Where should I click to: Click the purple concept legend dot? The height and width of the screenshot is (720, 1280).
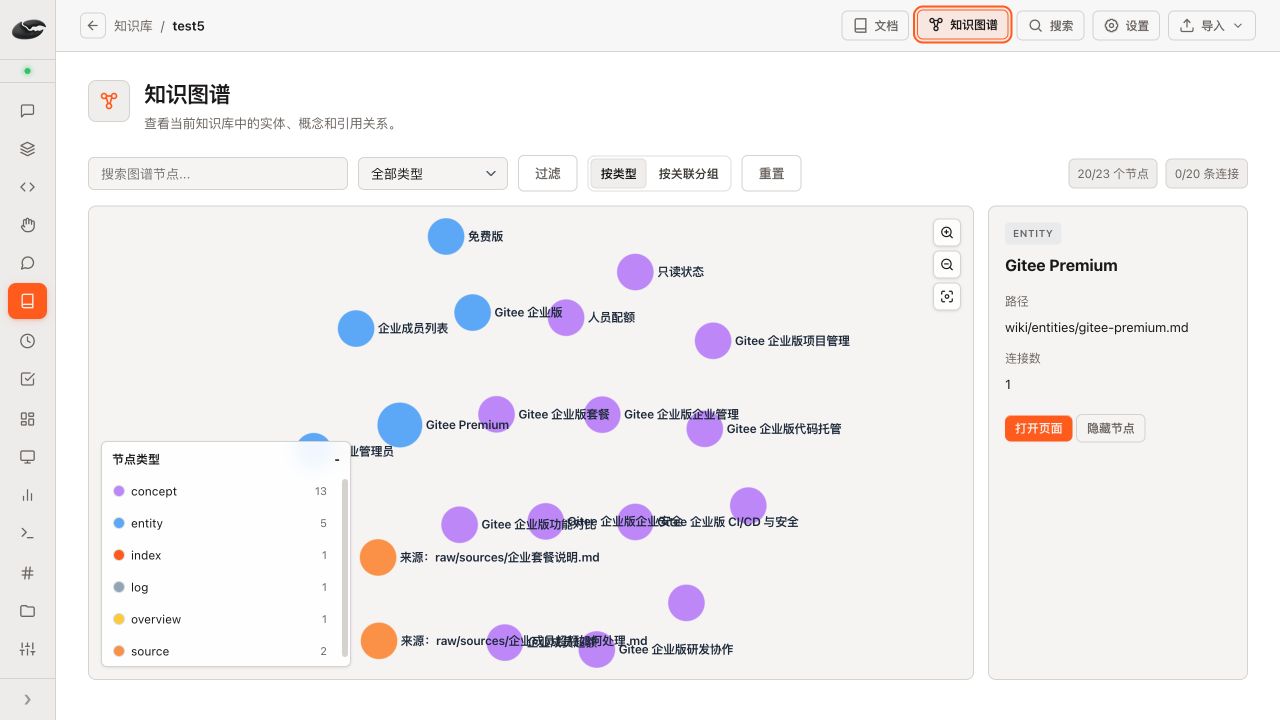click(x=119, y=491)
